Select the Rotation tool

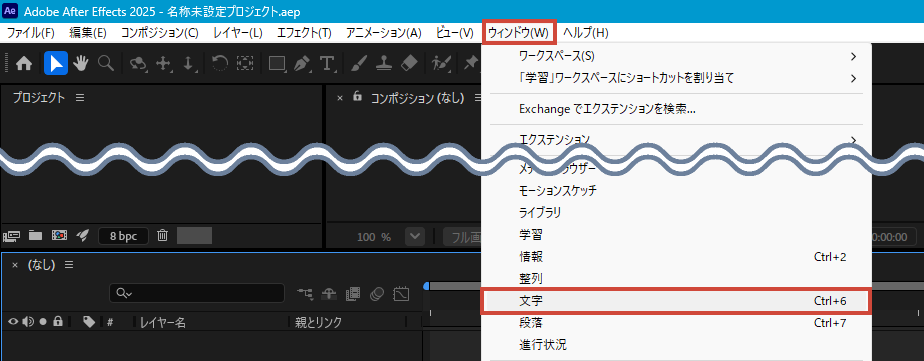click(219, 64)
